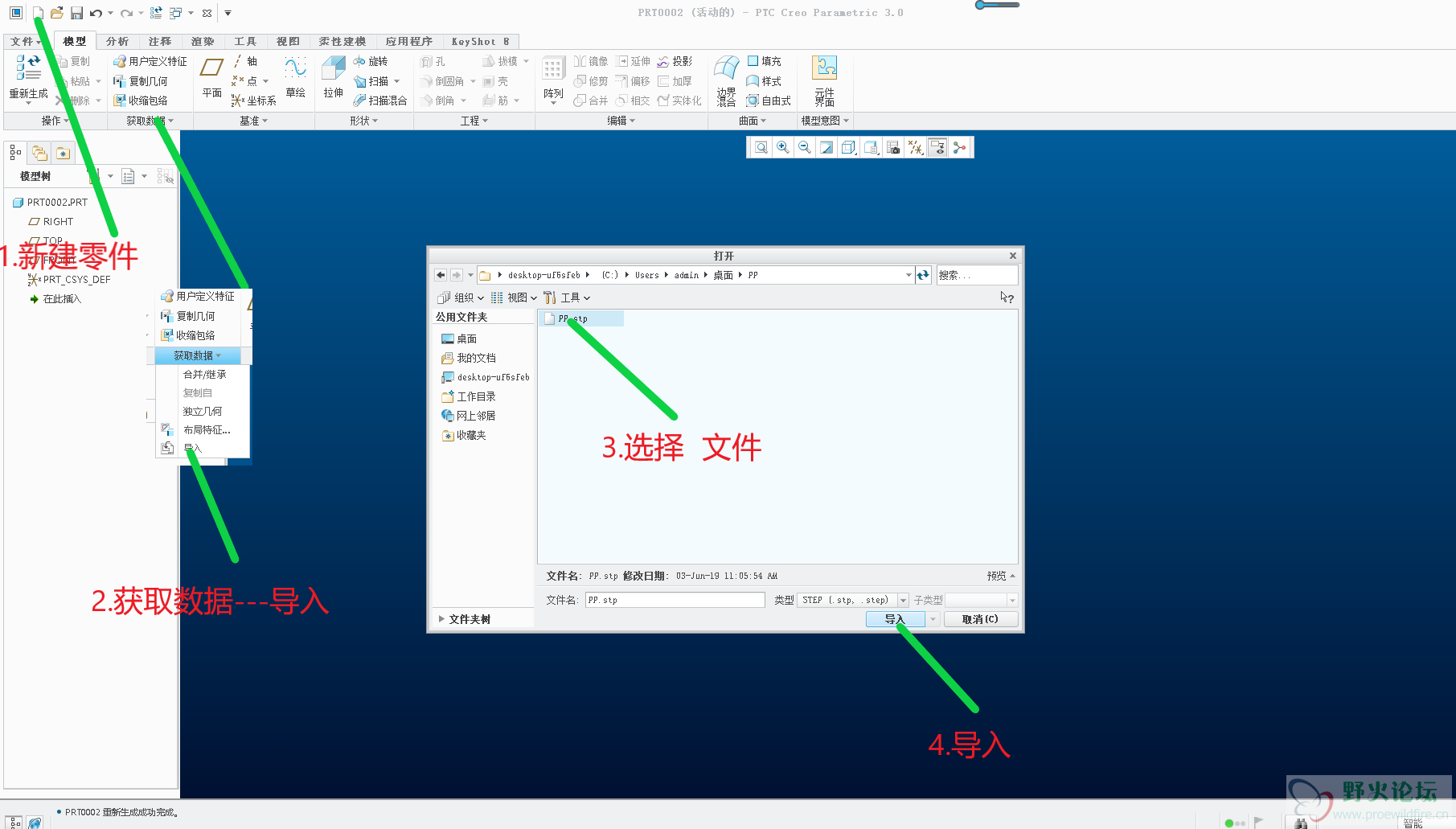1456x829 pixels.
Task: Open the File (文件) menu
Action: [24, 41]
